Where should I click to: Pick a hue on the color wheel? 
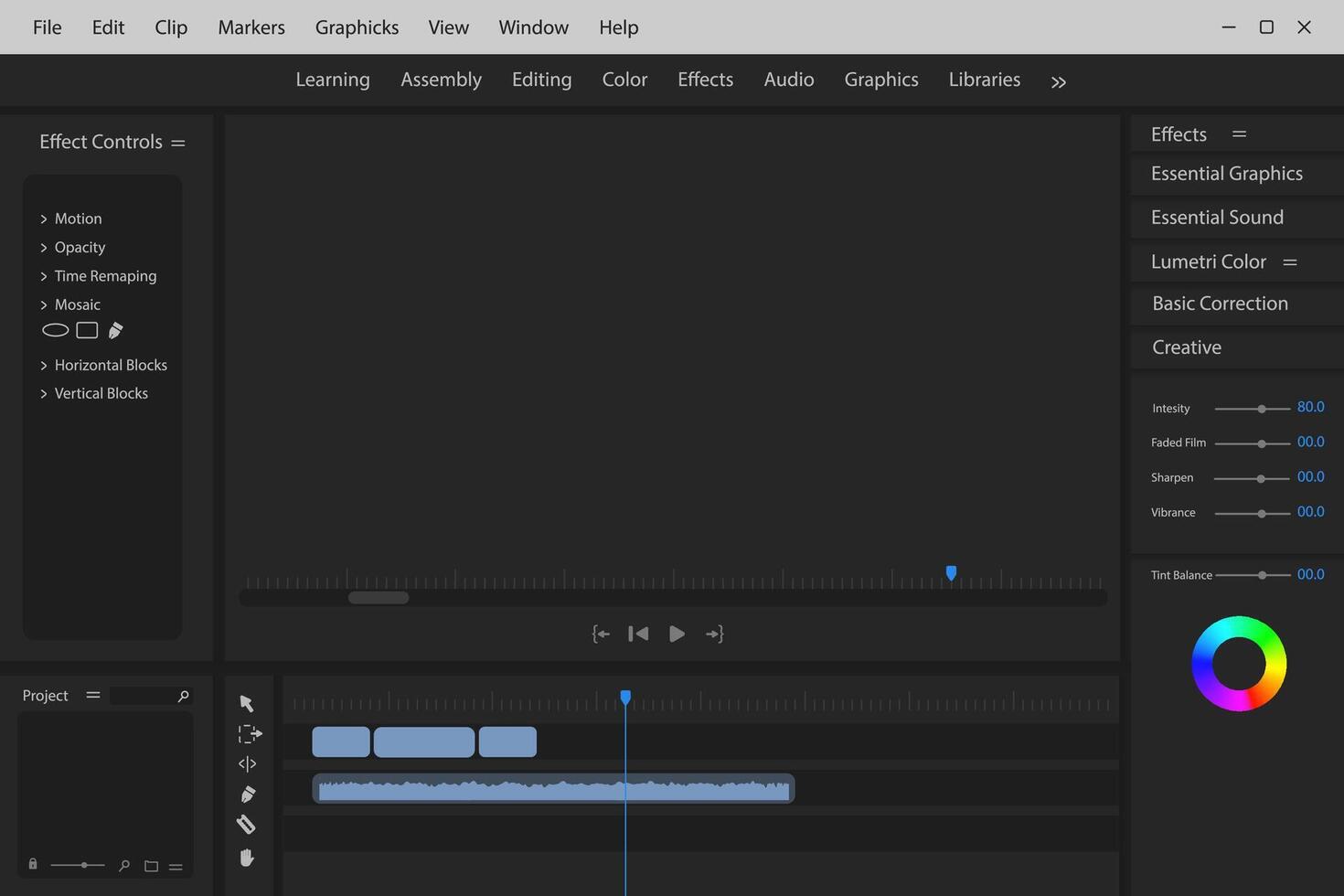click(1239, 664)
